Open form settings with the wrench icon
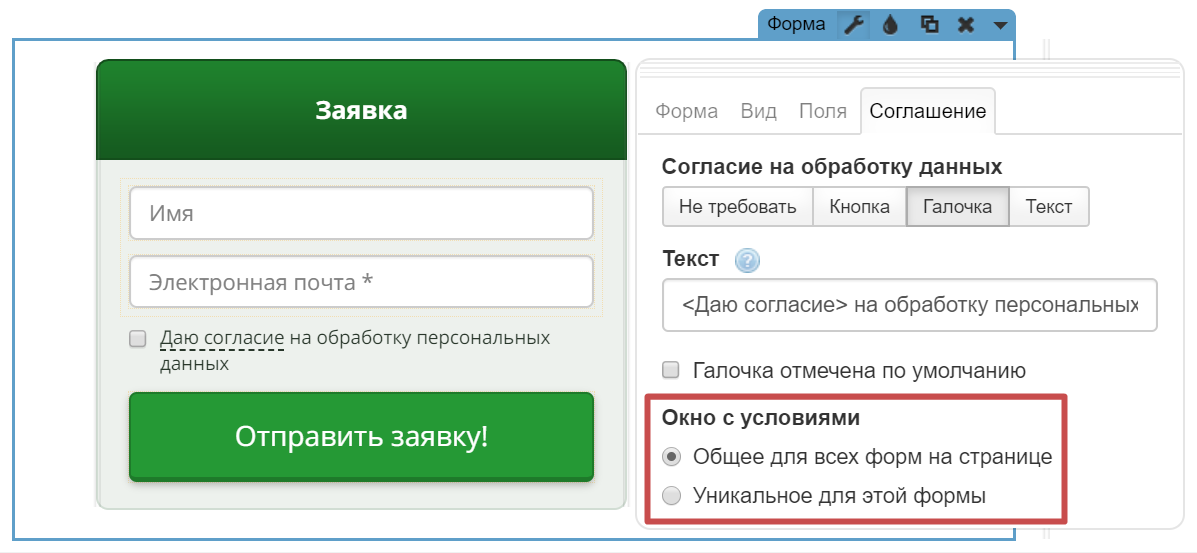1197x553 pixels. coord(852,25)
